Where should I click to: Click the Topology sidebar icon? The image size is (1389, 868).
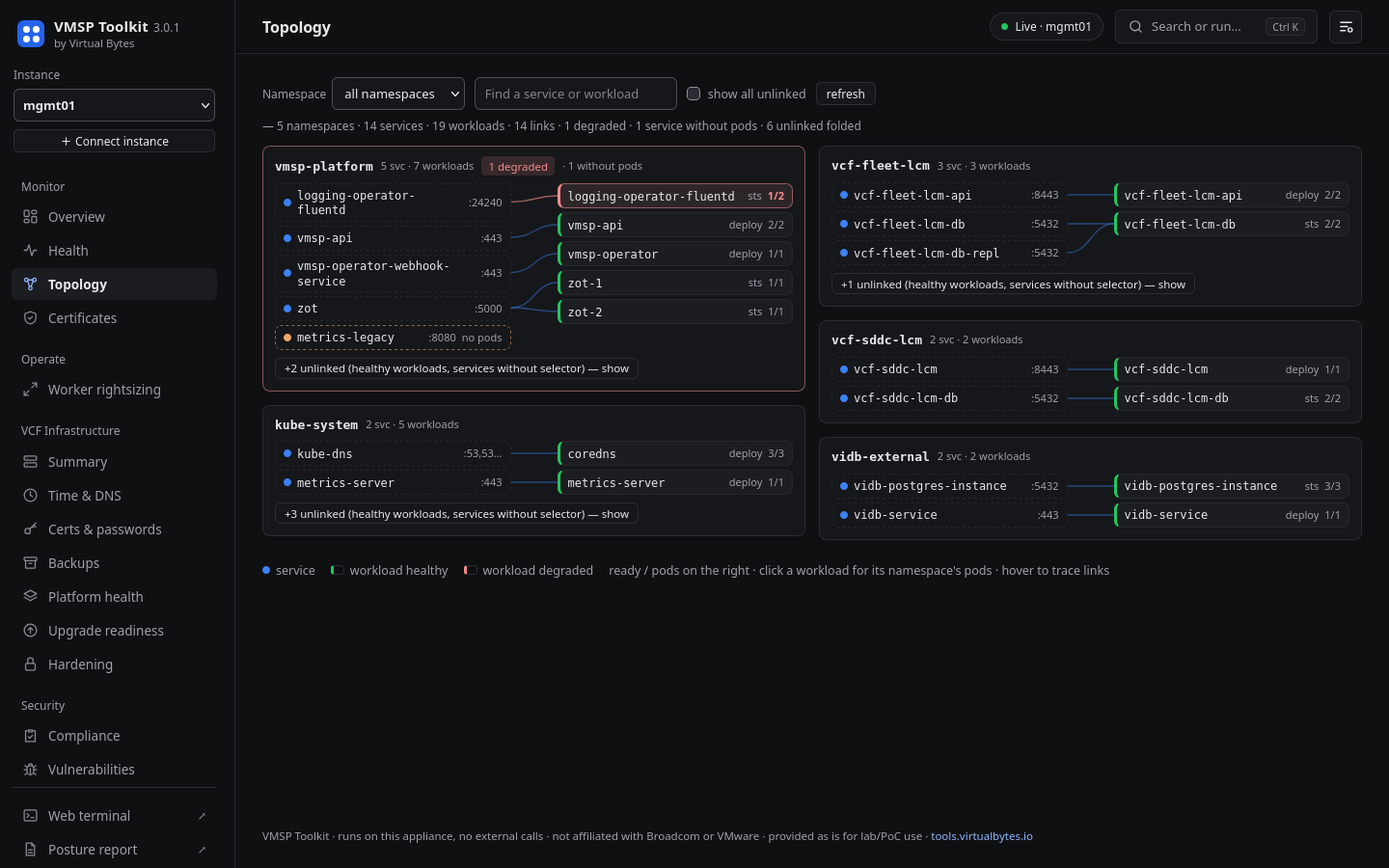[30, 285]
